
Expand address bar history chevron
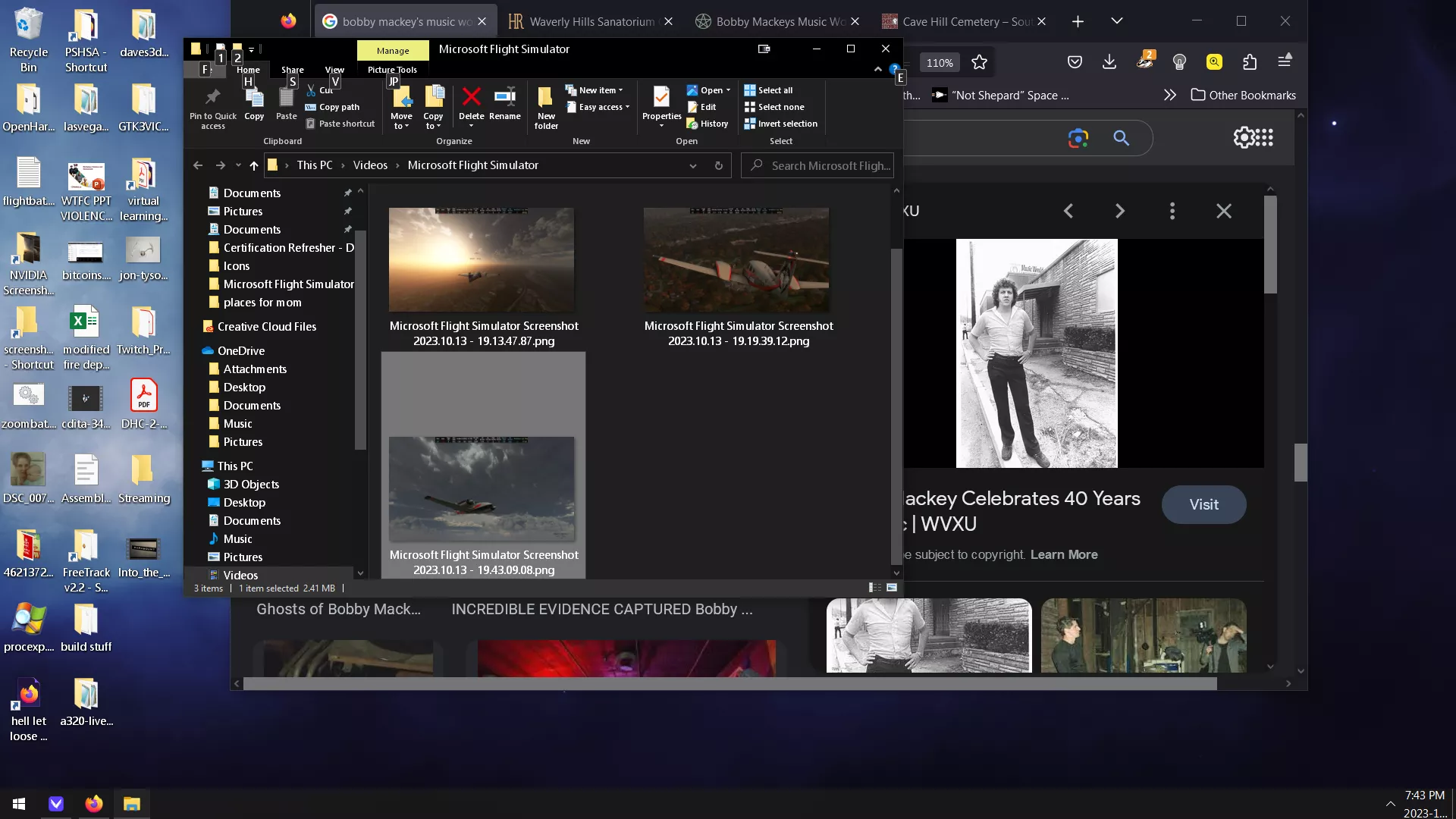tap(692, 165)
